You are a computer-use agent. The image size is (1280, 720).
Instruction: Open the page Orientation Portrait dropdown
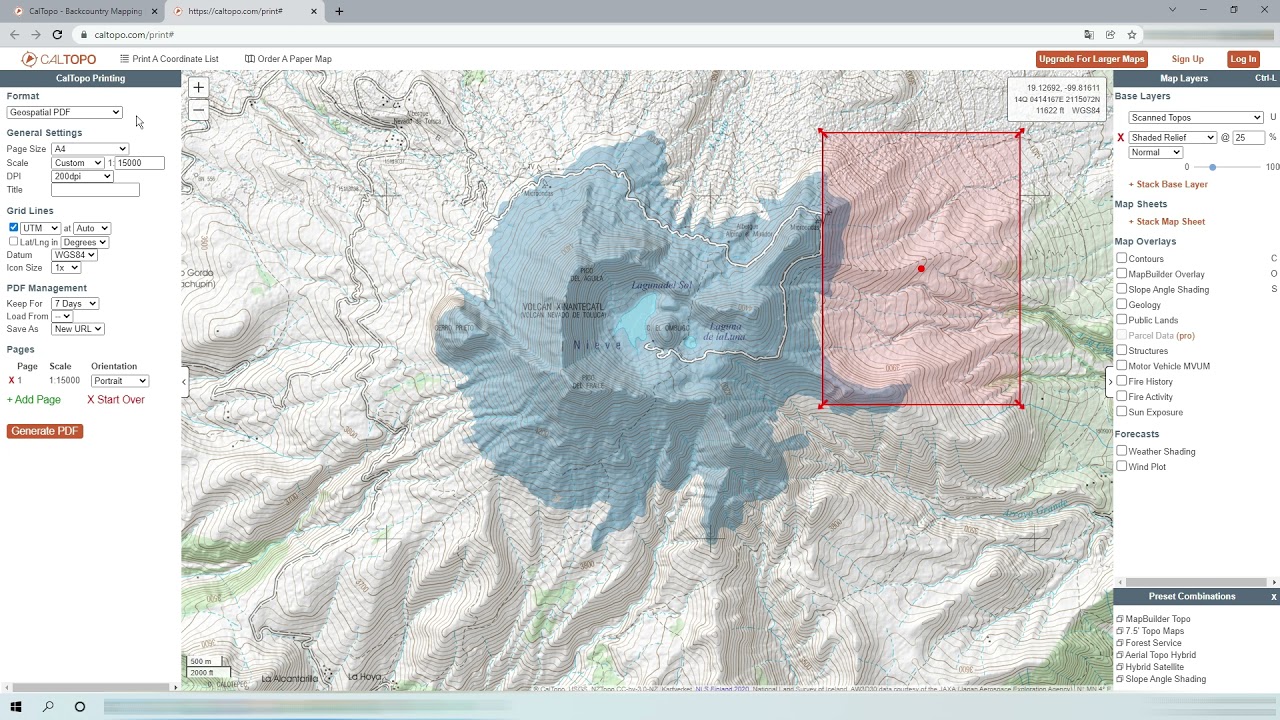(x=119, y=381)
